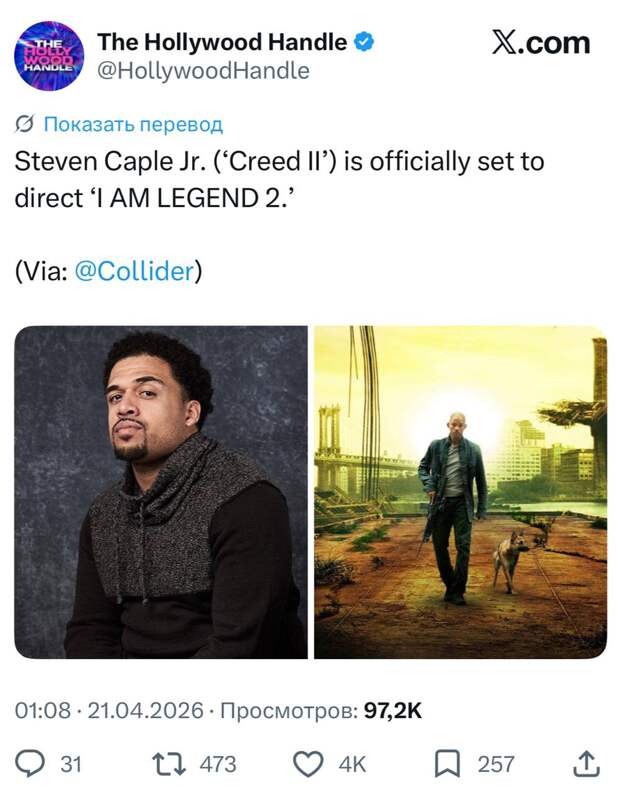The height and width of the screenshot is (793, 620).
Task: Click the repost arrows icon
Action: [172, 764]
